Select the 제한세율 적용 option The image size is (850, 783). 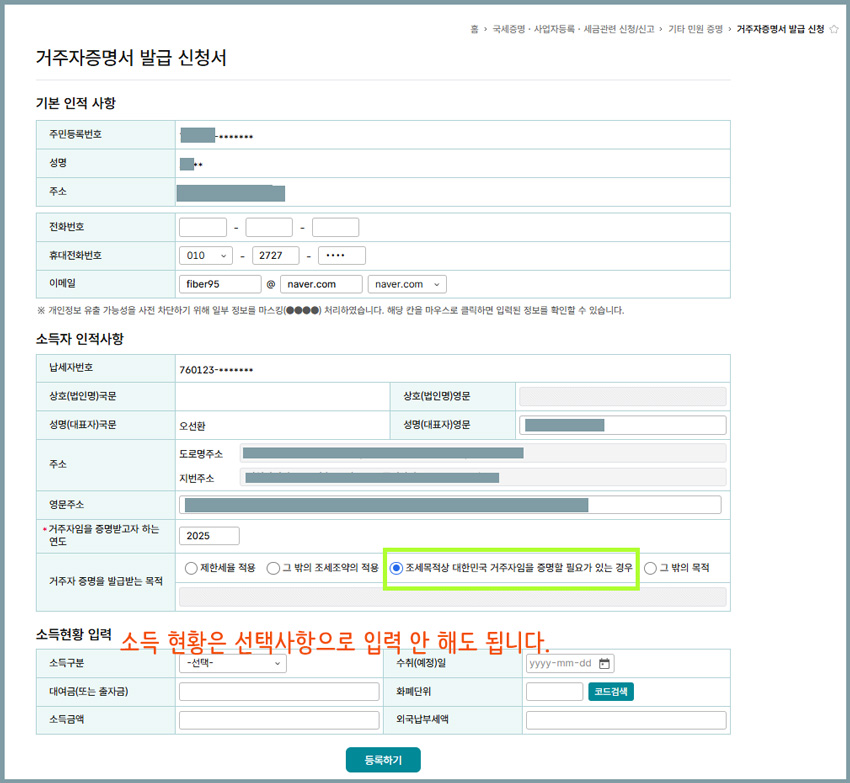(190, 568)
